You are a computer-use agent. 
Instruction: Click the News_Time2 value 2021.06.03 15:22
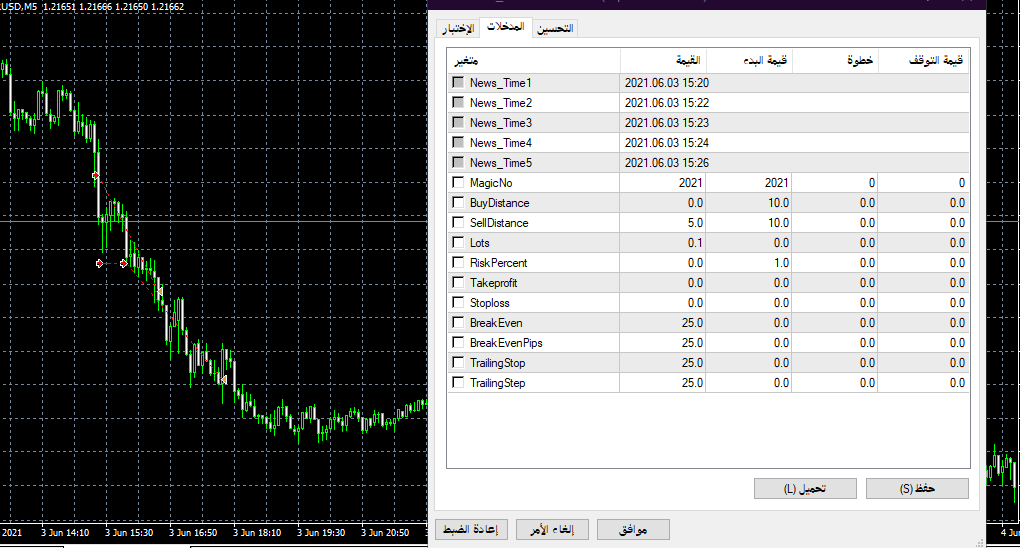[x=663, y=103]
